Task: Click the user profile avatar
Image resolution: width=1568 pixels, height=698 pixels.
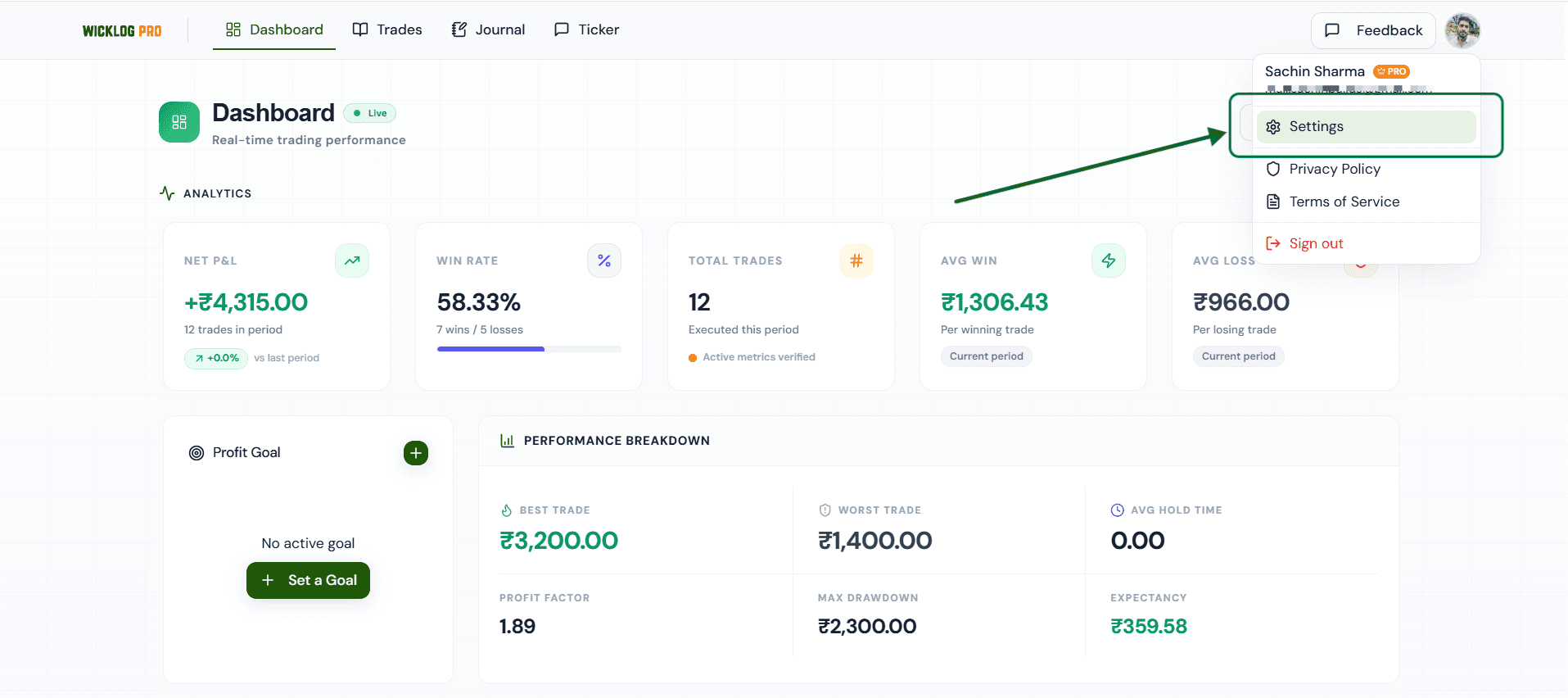Action: (x=1462, y=30)
